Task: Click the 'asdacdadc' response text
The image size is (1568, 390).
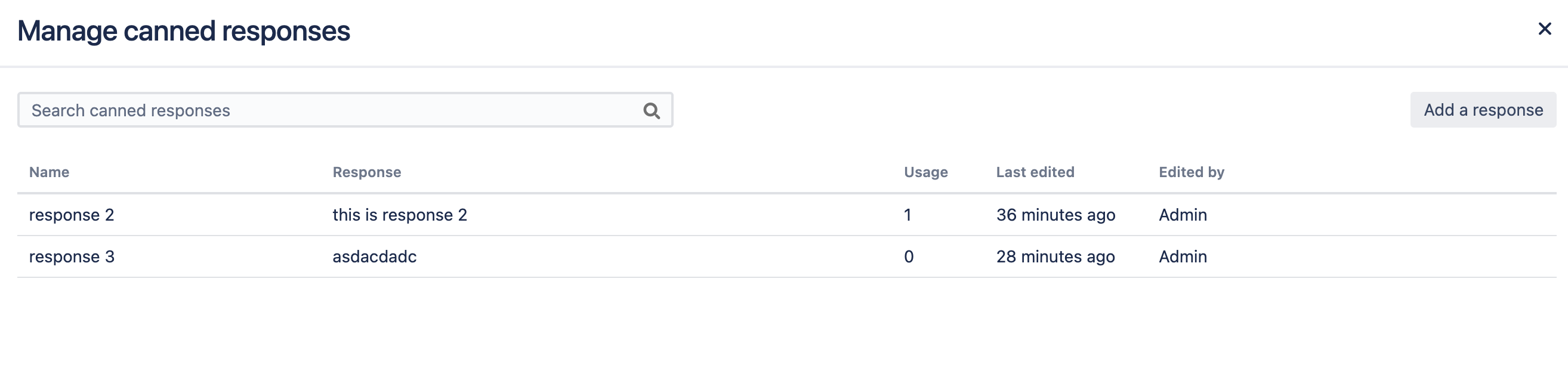Action: tap(374, 257)
